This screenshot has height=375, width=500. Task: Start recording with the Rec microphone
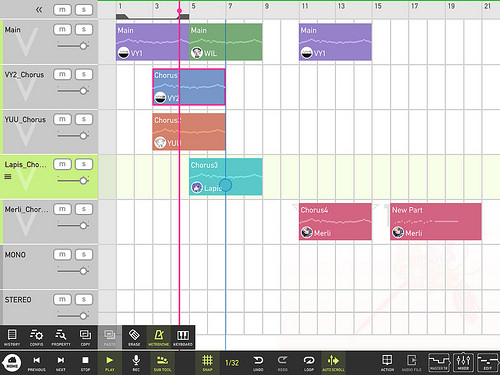click(x=136, y=363)
